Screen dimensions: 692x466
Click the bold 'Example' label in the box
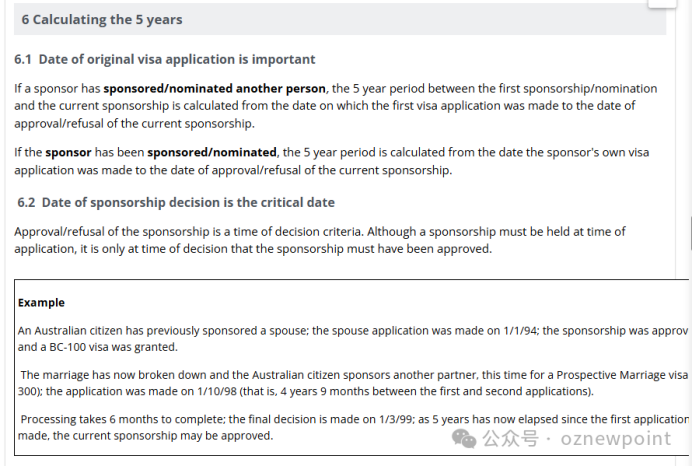point(41,303)
